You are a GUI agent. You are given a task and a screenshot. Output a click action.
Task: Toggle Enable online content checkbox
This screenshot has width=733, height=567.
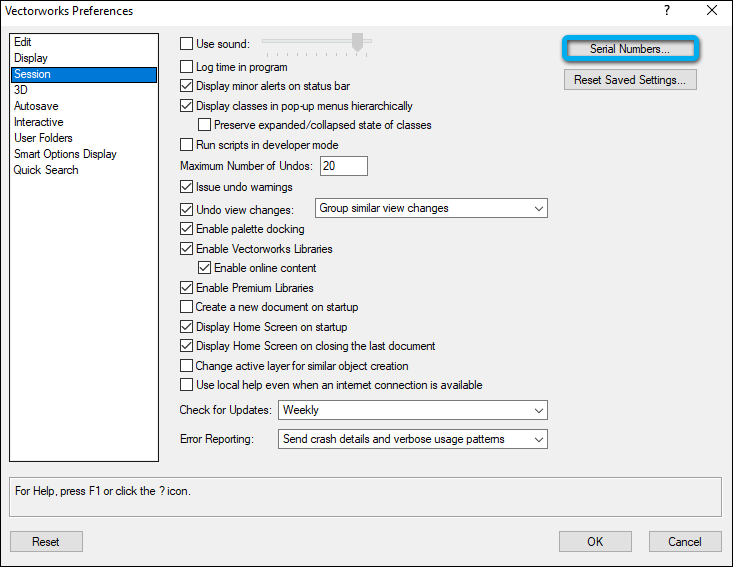(204, 268)
